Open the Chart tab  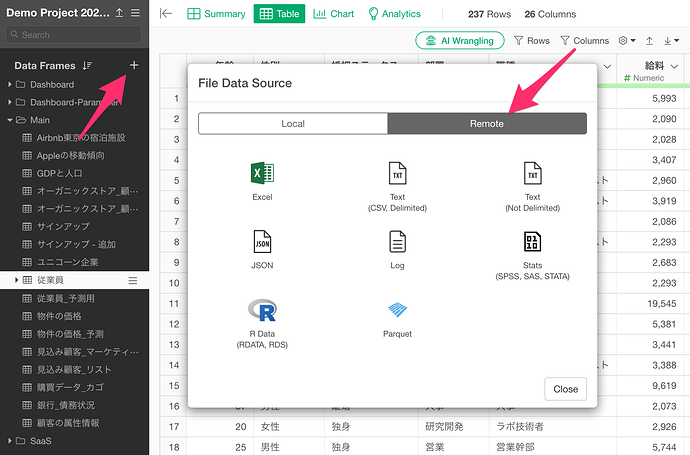click(x=334, y=14)
